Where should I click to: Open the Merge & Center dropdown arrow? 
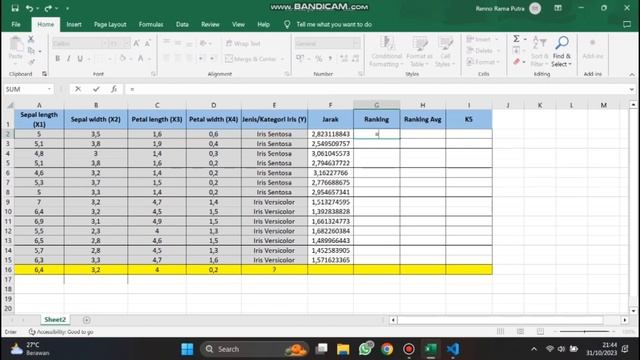click(x=282, y=59)
